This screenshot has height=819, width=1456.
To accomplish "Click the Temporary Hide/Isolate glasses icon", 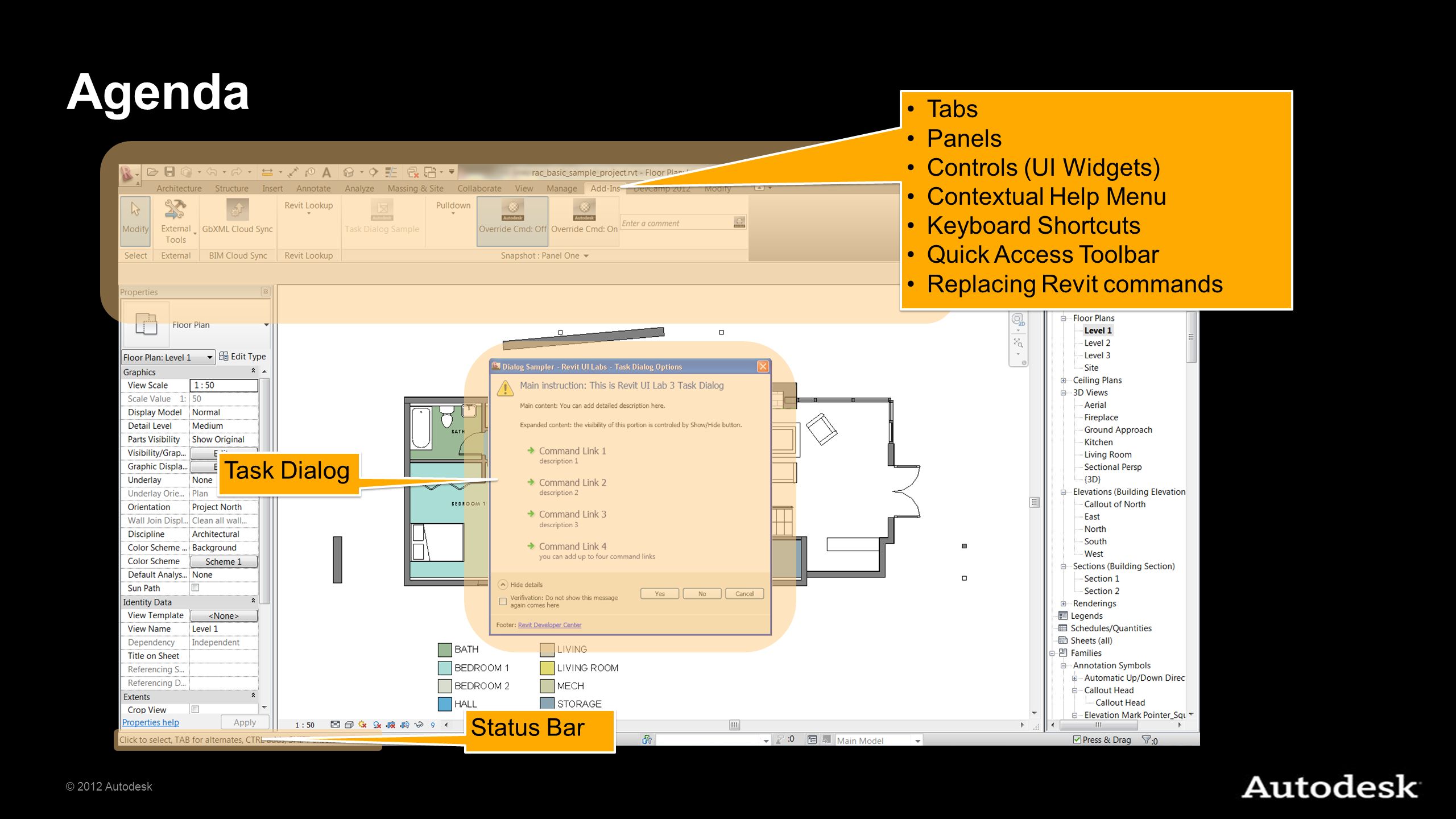I will tap(419, 725).
